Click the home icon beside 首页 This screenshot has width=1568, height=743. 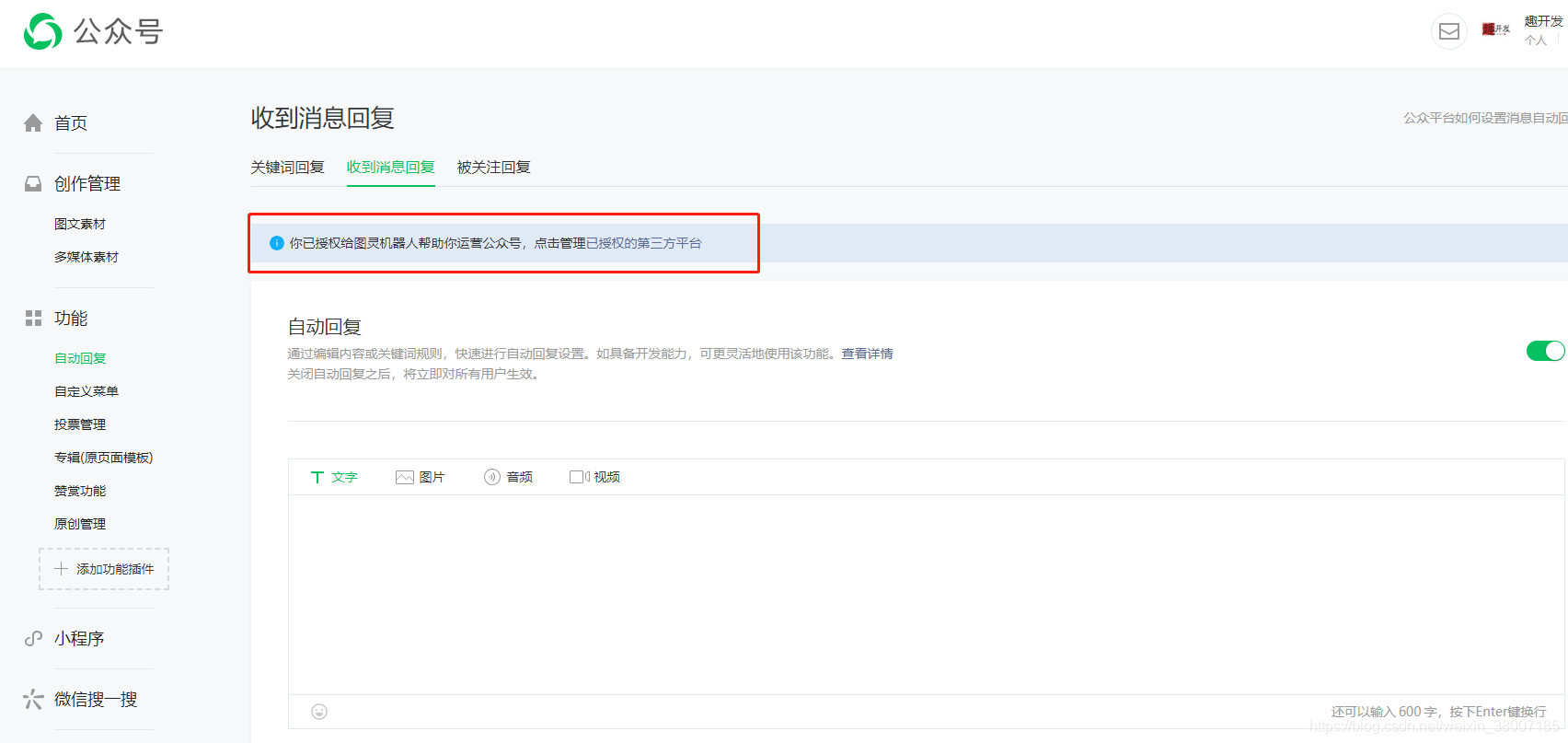tap(33, 123)
